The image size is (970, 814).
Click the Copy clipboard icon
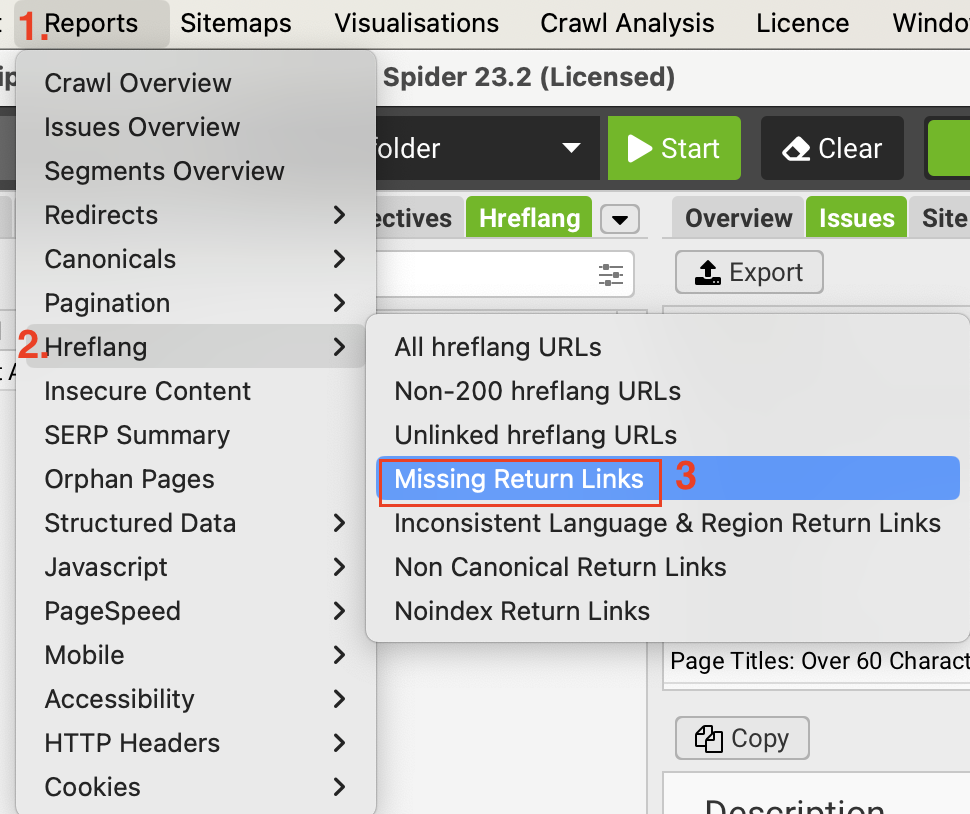coord(709,739)
